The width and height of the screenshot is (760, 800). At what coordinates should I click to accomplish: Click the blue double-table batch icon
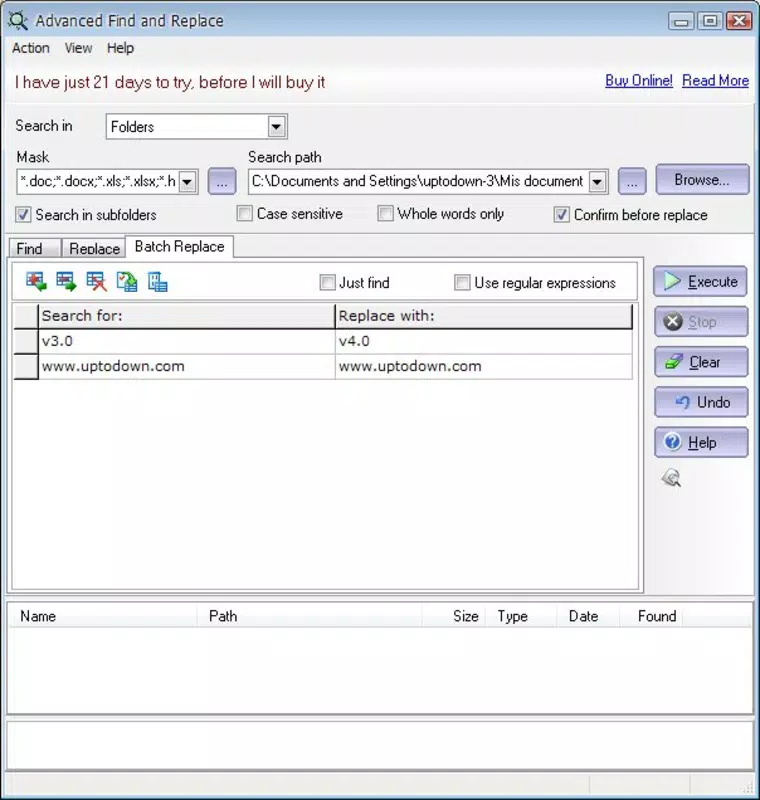click(157, 282)
